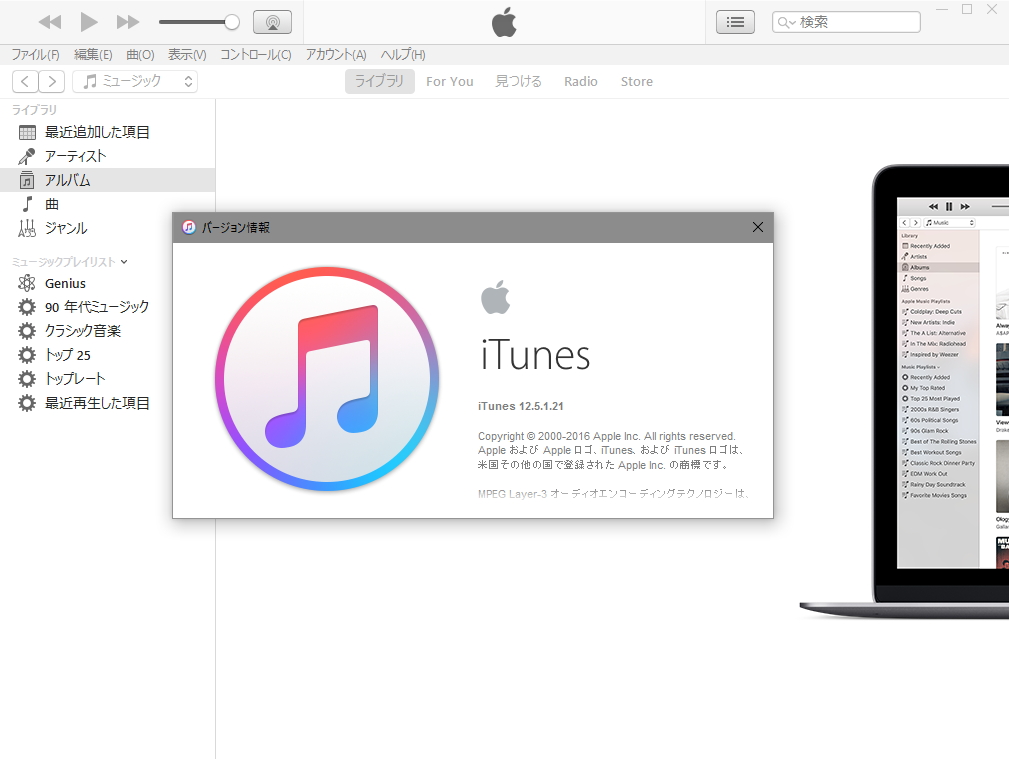Close the バージョン情報 dialog
The height and width of the screenshot is (759, 1009).
pyautogui.click(x=758, y=227)
